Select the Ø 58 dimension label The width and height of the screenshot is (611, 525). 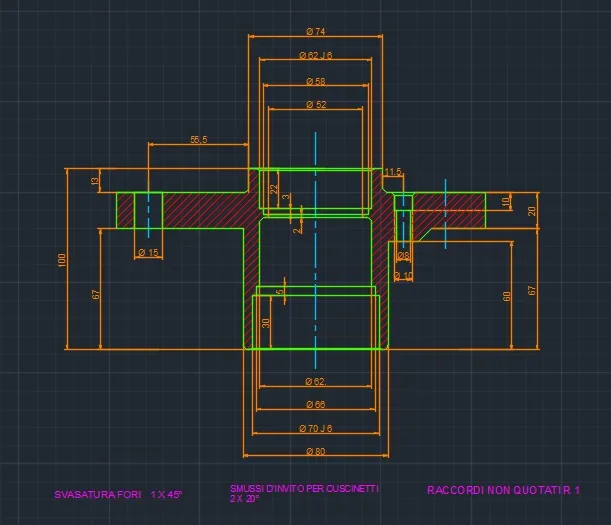click(x=314, y=80)
